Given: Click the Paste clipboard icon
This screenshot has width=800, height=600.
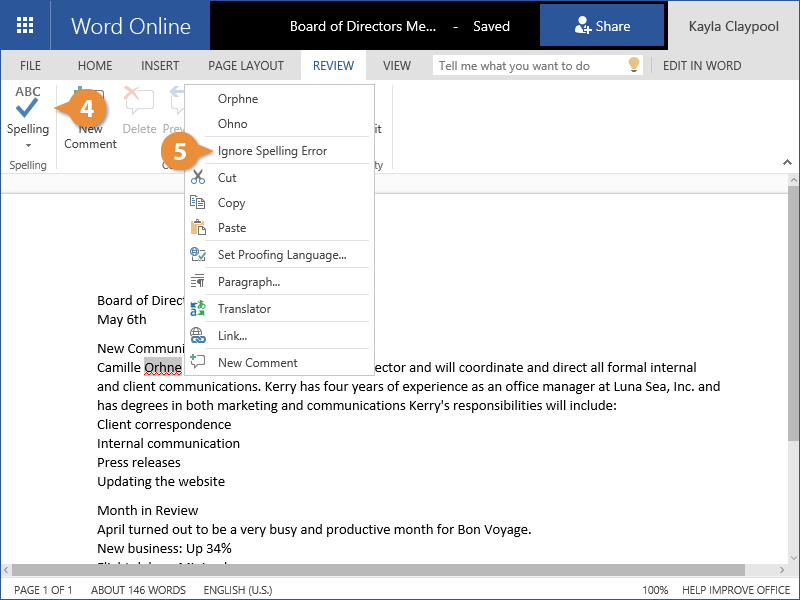Looking at the screenshot, I should pos(198,227).
